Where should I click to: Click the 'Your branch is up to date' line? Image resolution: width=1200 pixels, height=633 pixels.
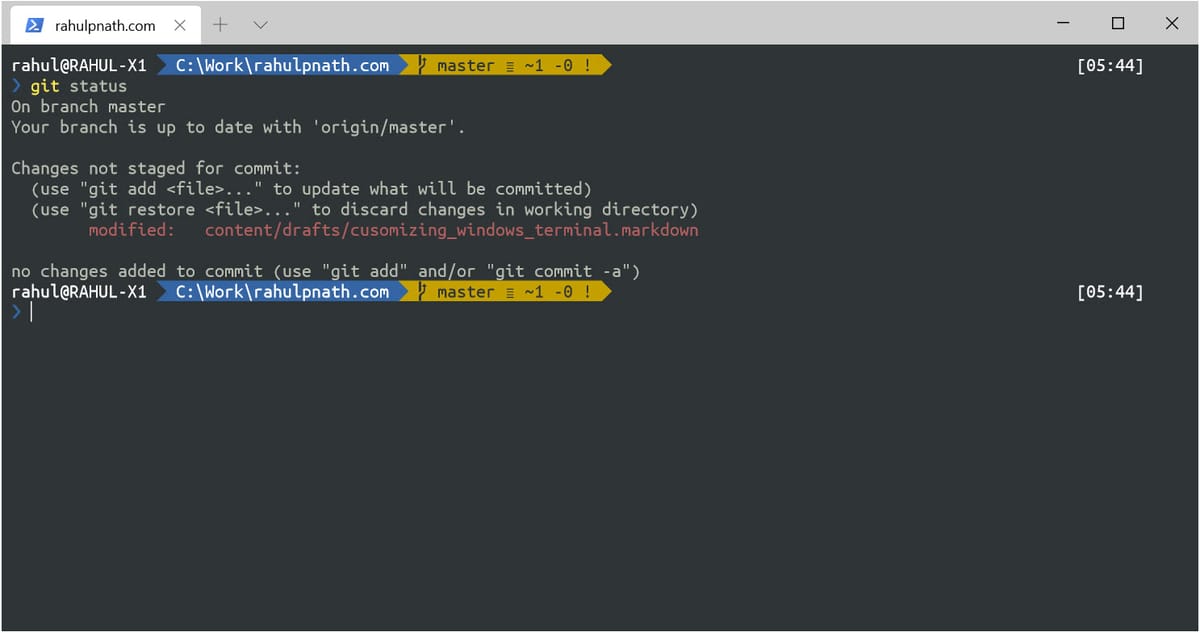coord(238,127)
